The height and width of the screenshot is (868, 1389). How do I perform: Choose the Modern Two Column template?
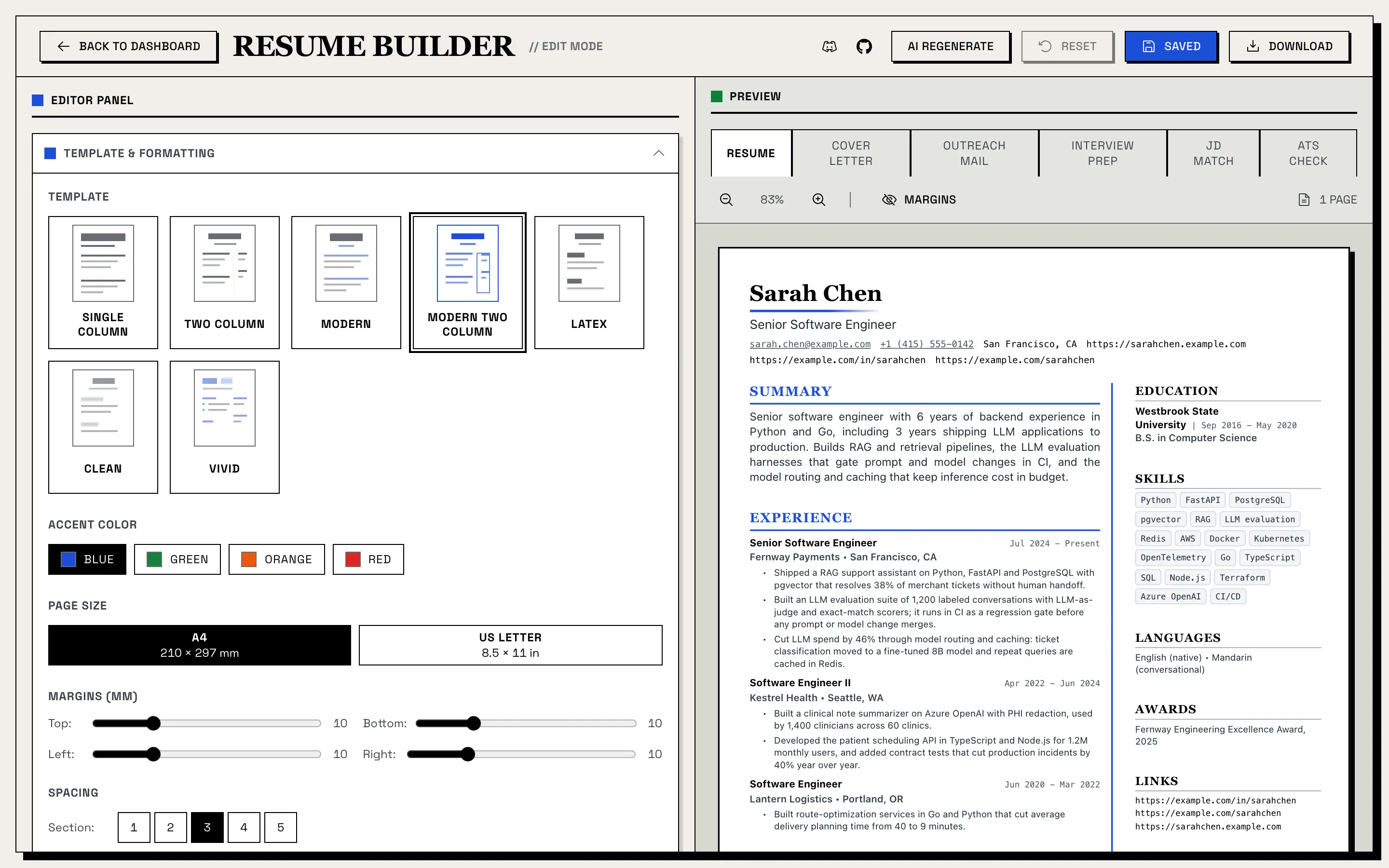[468, 283]
